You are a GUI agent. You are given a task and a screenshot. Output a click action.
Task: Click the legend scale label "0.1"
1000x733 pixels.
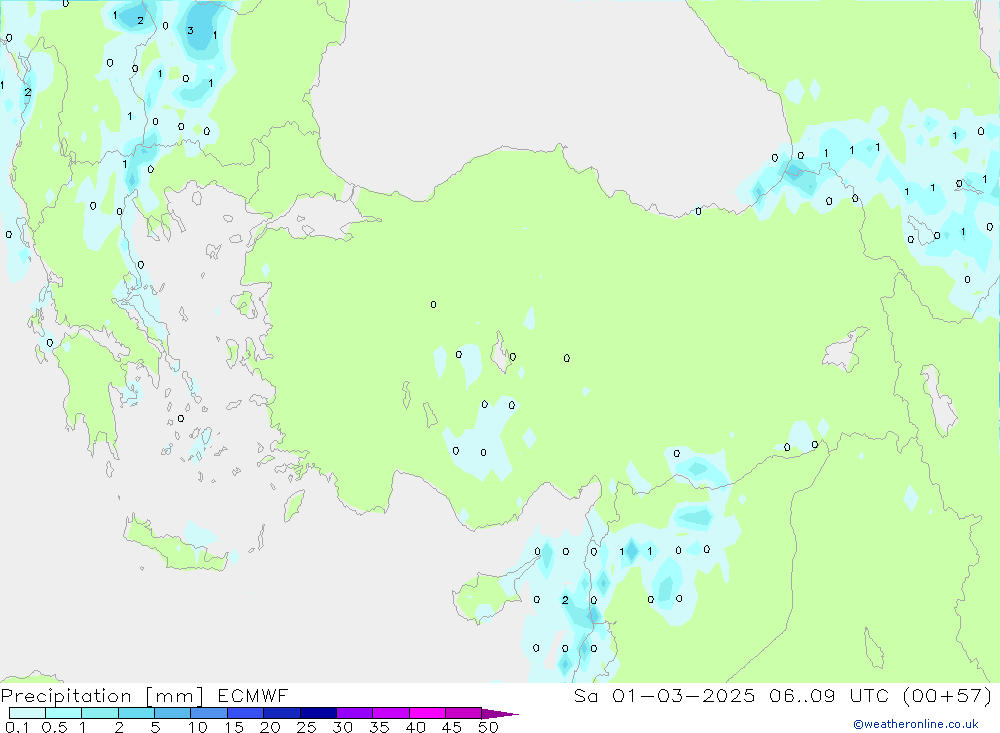17,727
